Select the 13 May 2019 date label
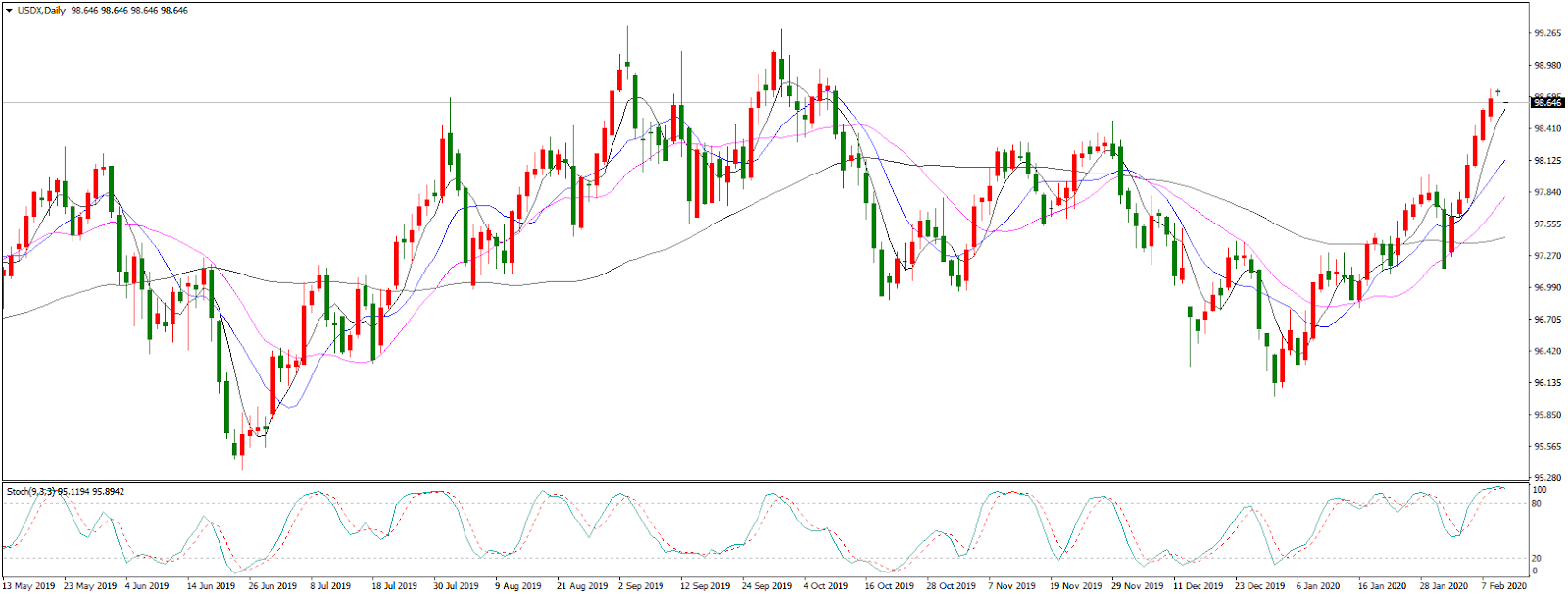 tap(29, 586)
